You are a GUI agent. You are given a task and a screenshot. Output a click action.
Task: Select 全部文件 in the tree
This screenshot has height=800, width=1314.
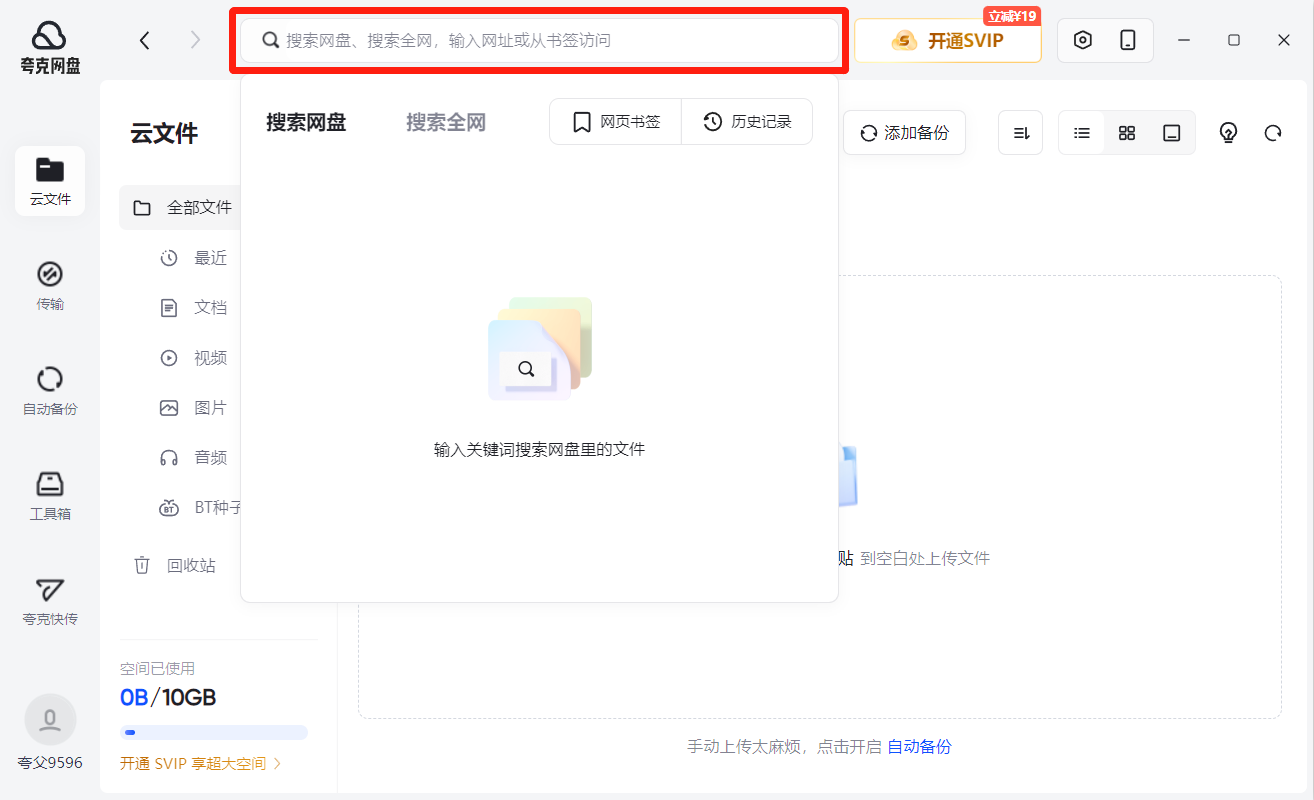click(x=180, y=208)
